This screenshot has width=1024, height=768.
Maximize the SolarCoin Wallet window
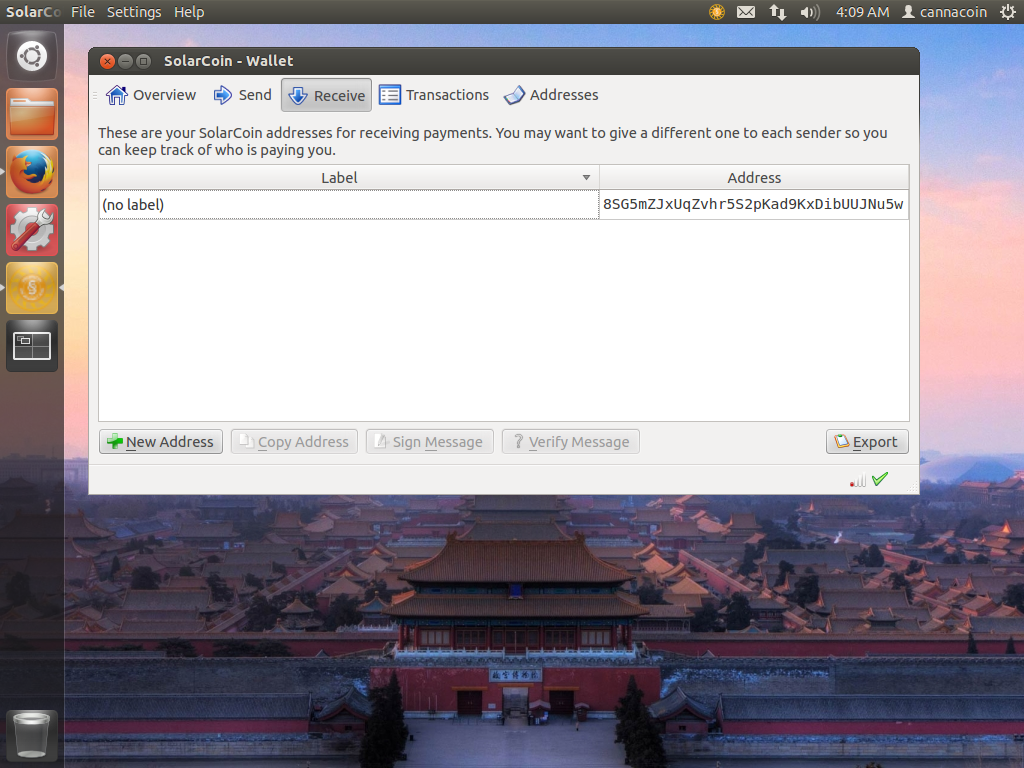point(143,61)
